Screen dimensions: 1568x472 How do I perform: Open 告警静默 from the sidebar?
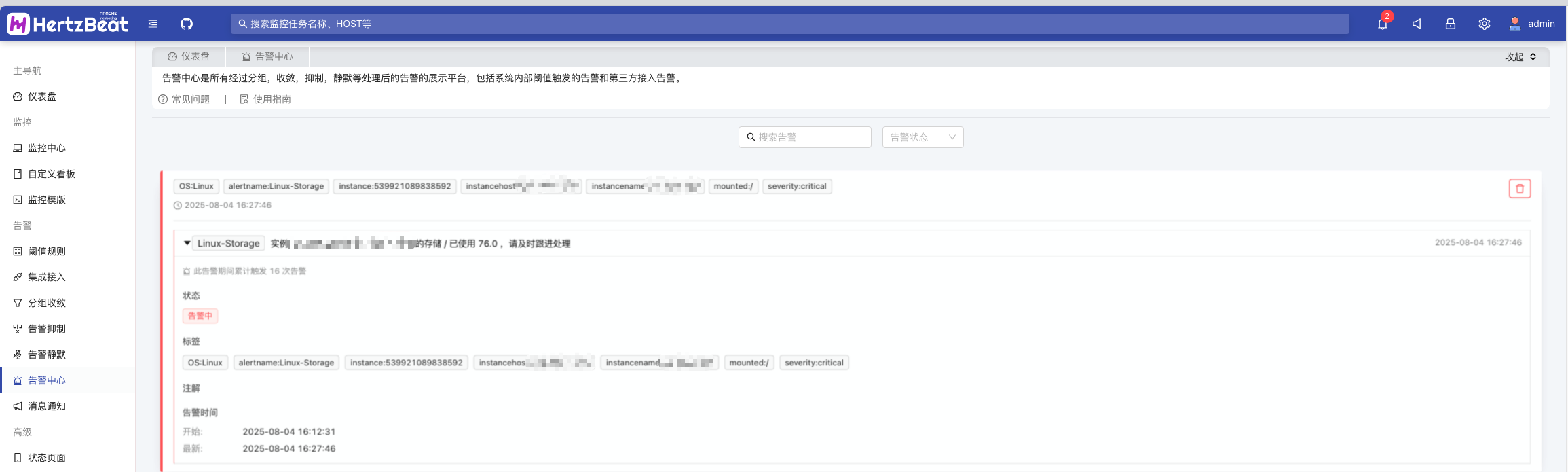pos(46,355)
